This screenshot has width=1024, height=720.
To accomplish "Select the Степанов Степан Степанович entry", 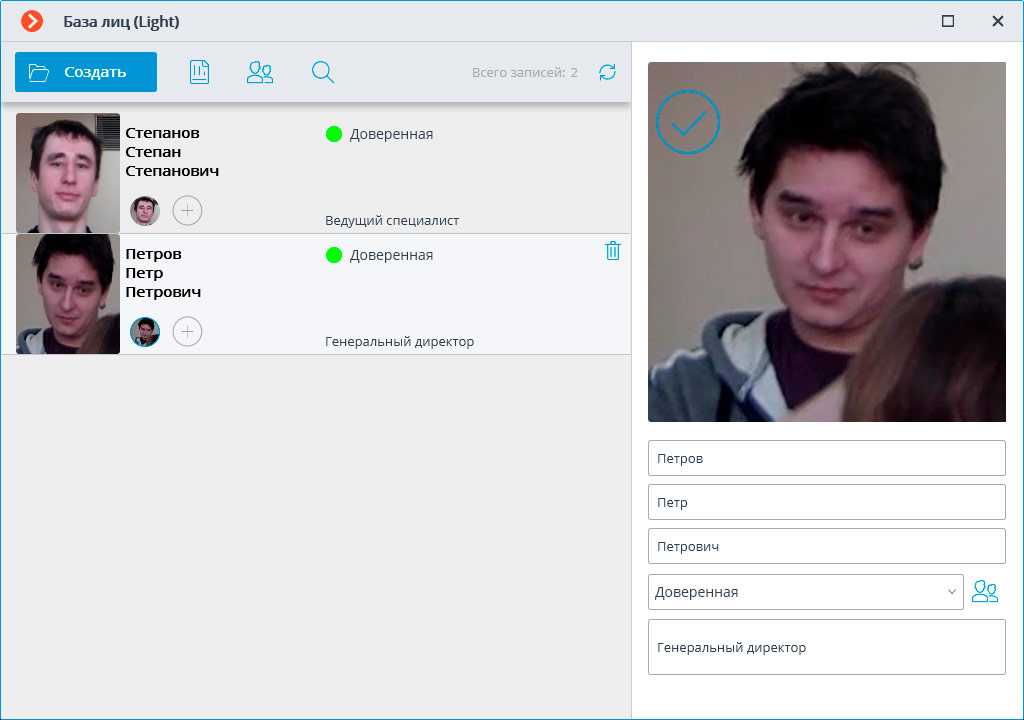I will coord(172,152).
